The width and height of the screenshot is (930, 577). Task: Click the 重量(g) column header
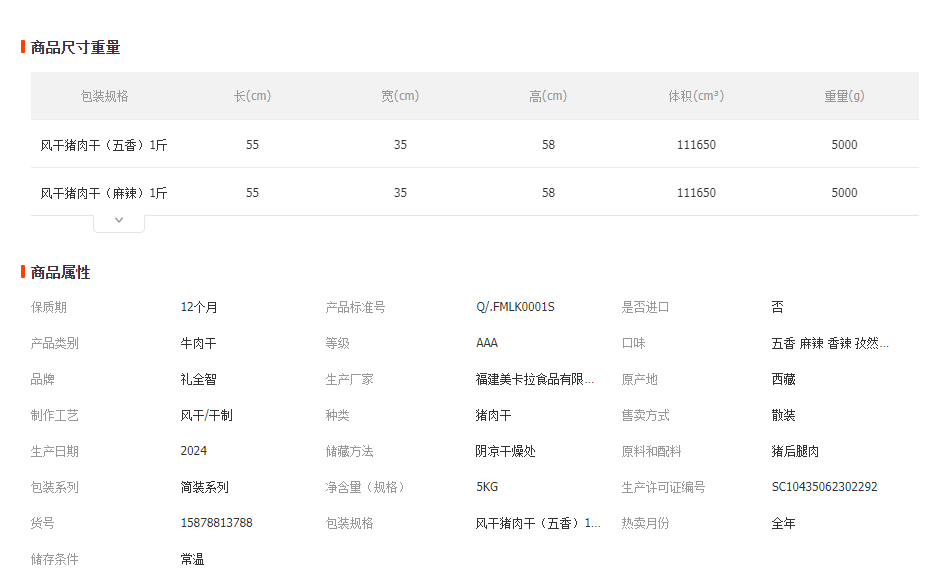click(844, 96)
